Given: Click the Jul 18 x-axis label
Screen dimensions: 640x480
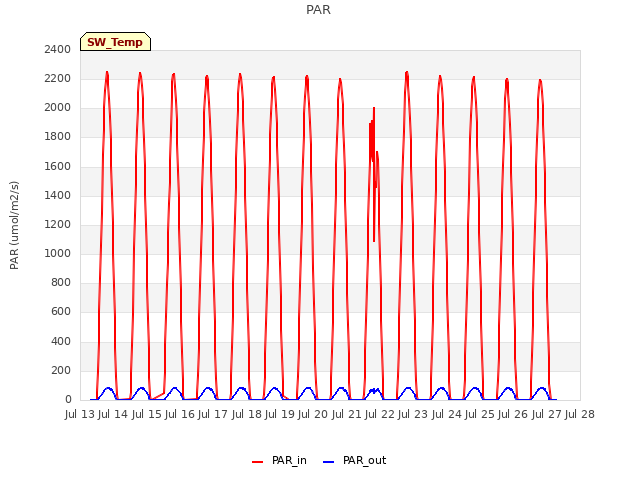Looking at the screenshot, I should 247,414.
